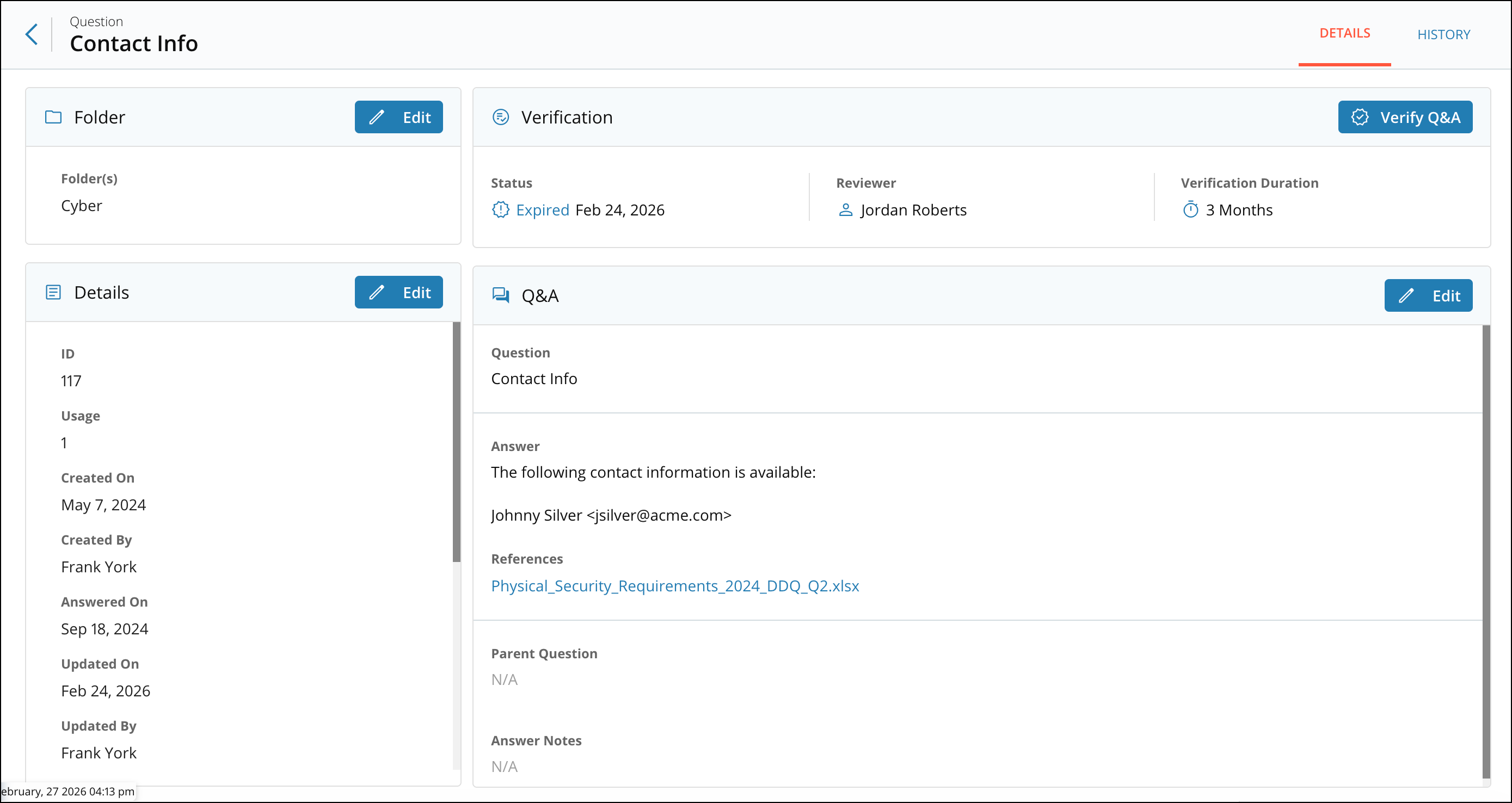The width and height of the screenshot is (1512, 803).
Task: Click Frank York under Created By
Action: pyautogui.click(x=99, y=567)
